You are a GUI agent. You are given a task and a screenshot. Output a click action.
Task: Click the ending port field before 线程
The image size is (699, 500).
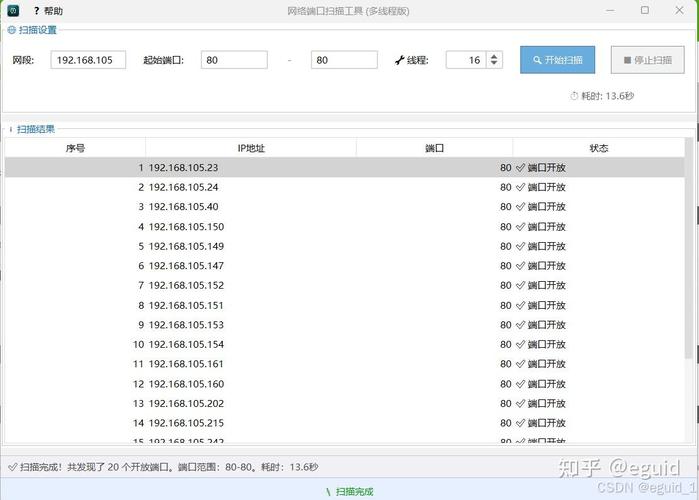pos(344,60)
